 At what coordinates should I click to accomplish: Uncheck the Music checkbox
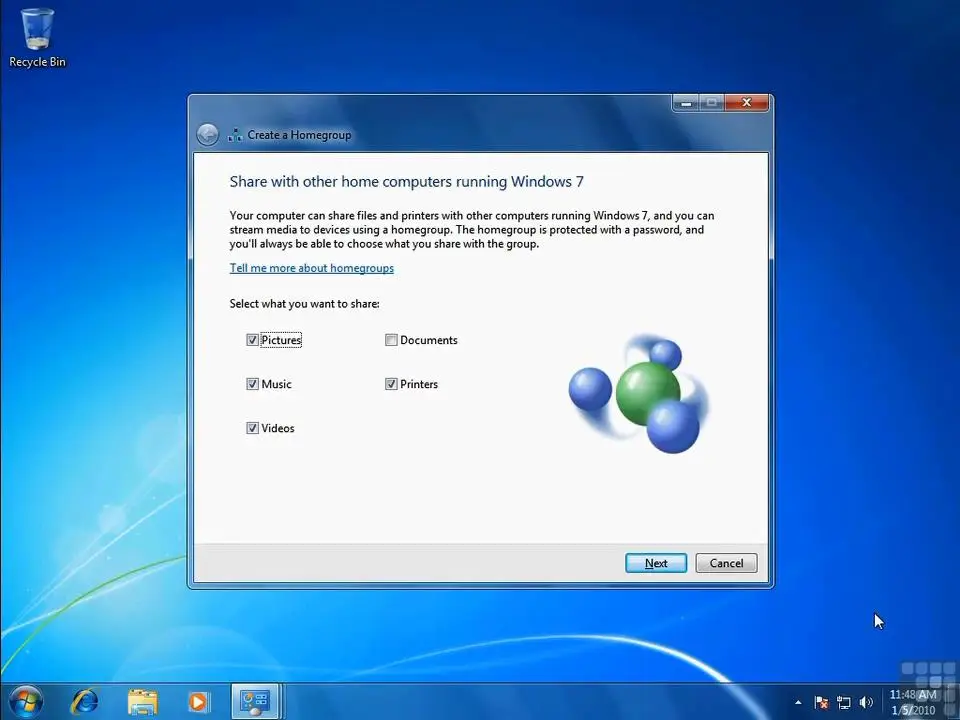pos(252,384)
